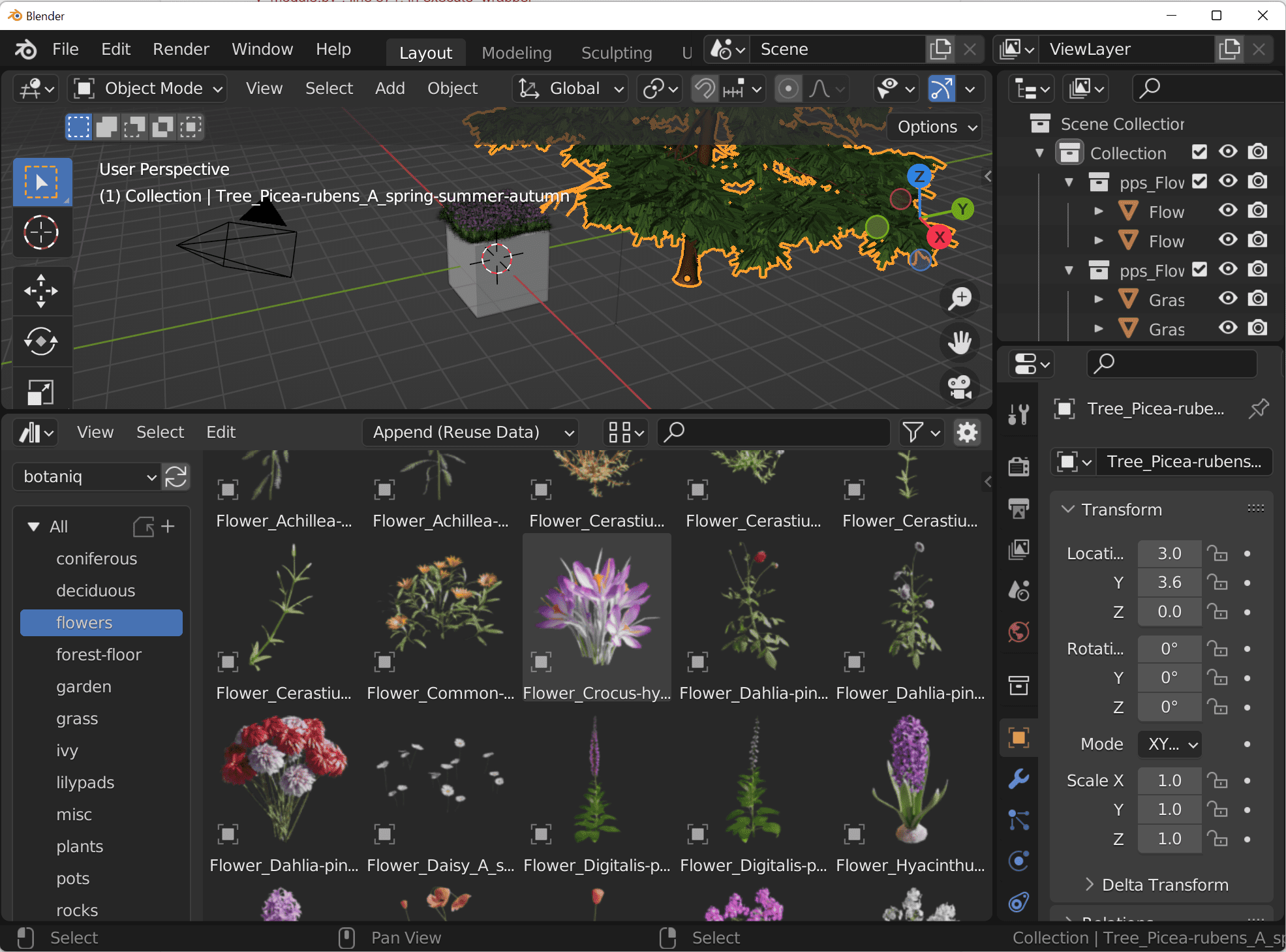Click the Blender logo menu icon
The width and height of the screenshot is (1286, 952).
coord(26,50)
